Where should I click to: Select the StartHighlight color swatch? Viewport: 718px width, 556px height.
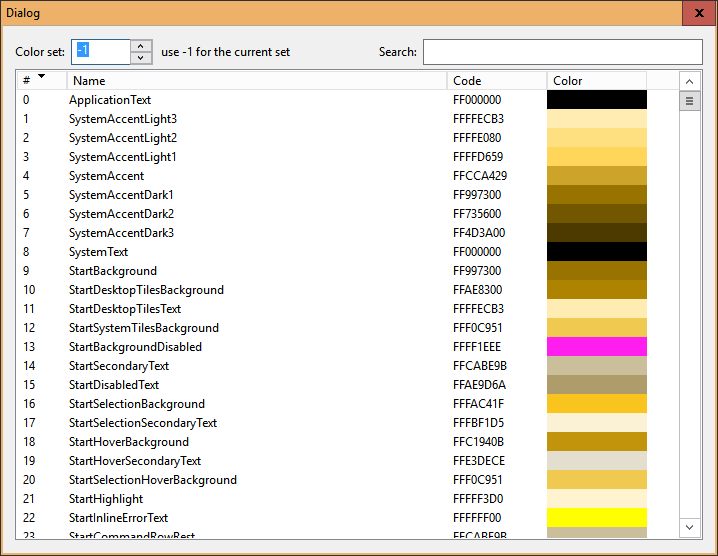(x=597, y=499)
